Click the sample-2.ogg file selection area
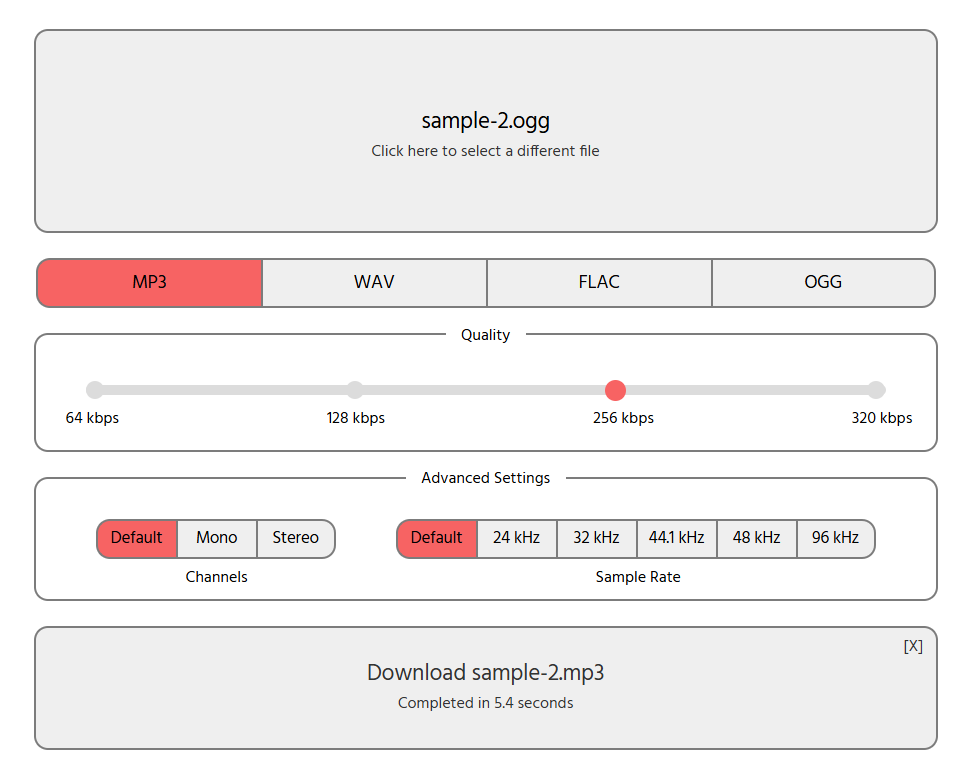Screen dimensions: 968x773 coord(485,132)
